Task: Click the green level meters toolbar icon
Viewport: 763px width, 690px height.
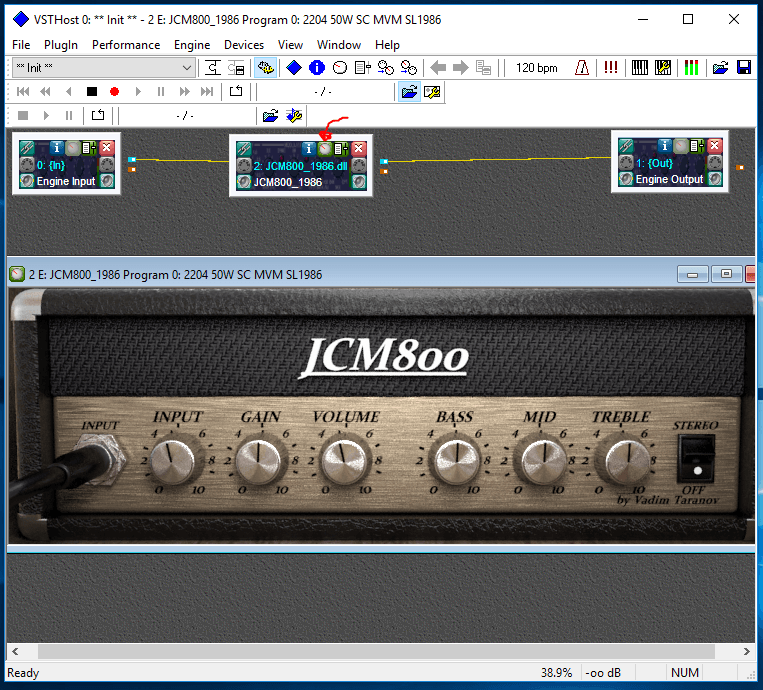Action: point(691,68)
